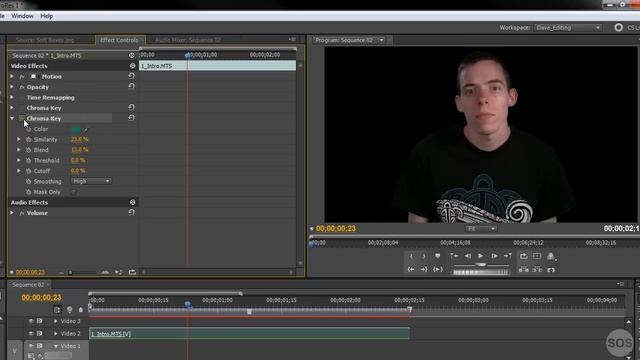Switch to the Source monitor tab
The image size is (640, 360).
pyautogui.click(x=45, y=40)
